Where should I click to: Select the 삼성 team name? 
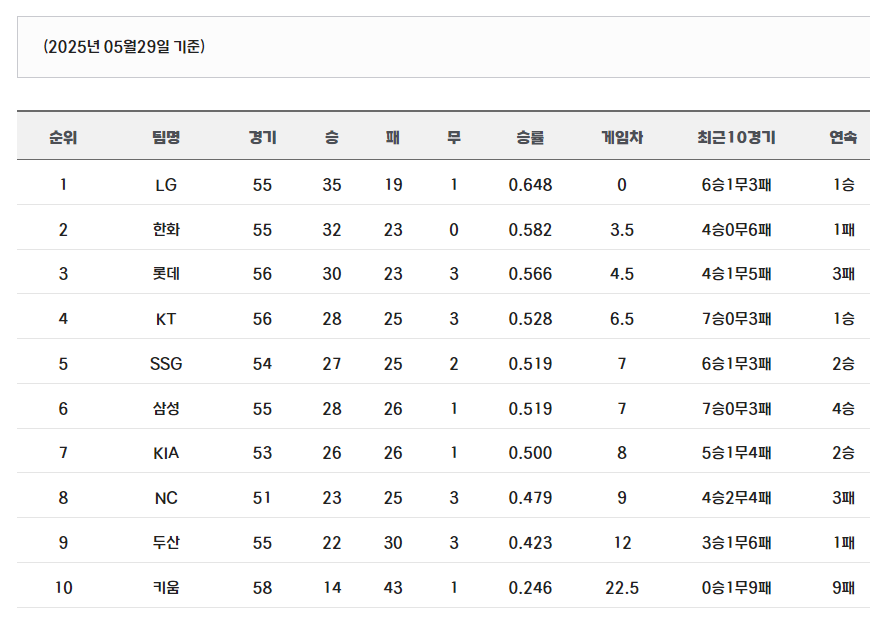[x=166, y=409]
